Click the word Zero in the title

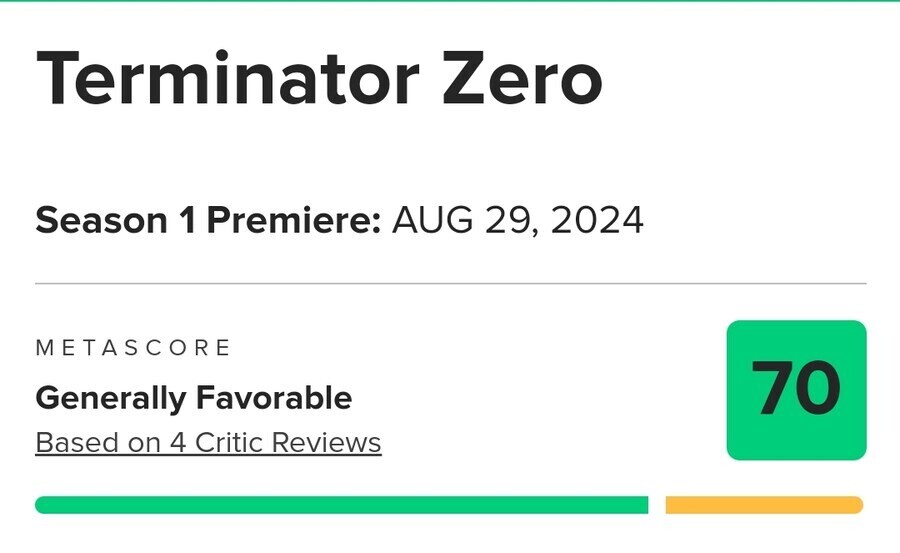pos(523,79)
